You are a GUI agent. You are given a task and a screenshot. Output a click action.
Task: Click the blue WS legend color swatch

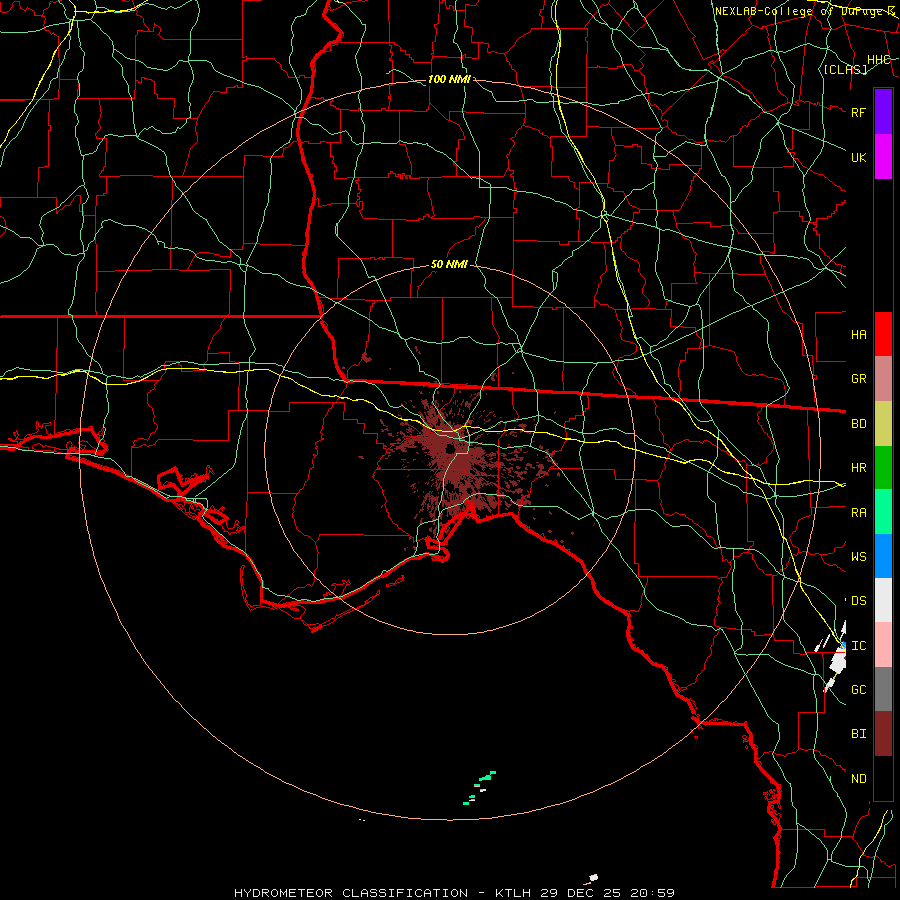[883, 556]
